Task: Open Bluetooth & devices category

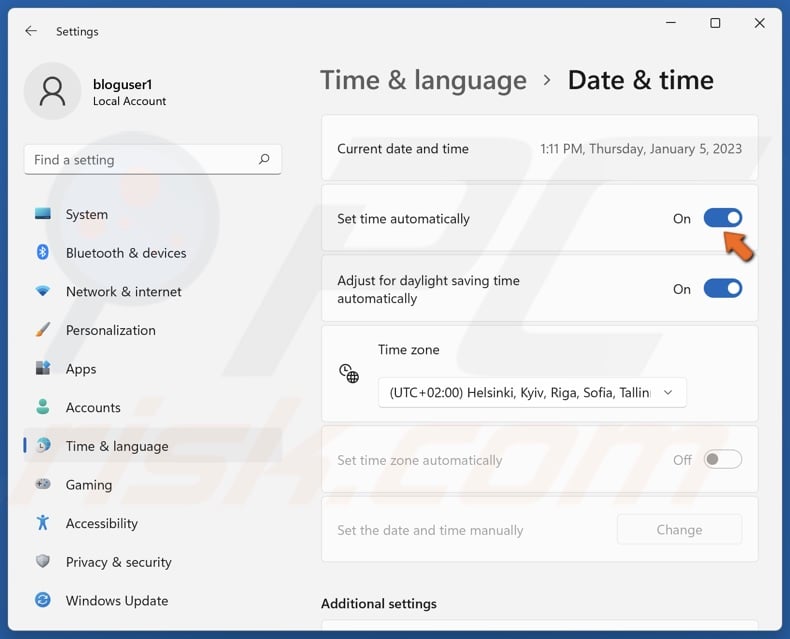Action: coord(153,252)
